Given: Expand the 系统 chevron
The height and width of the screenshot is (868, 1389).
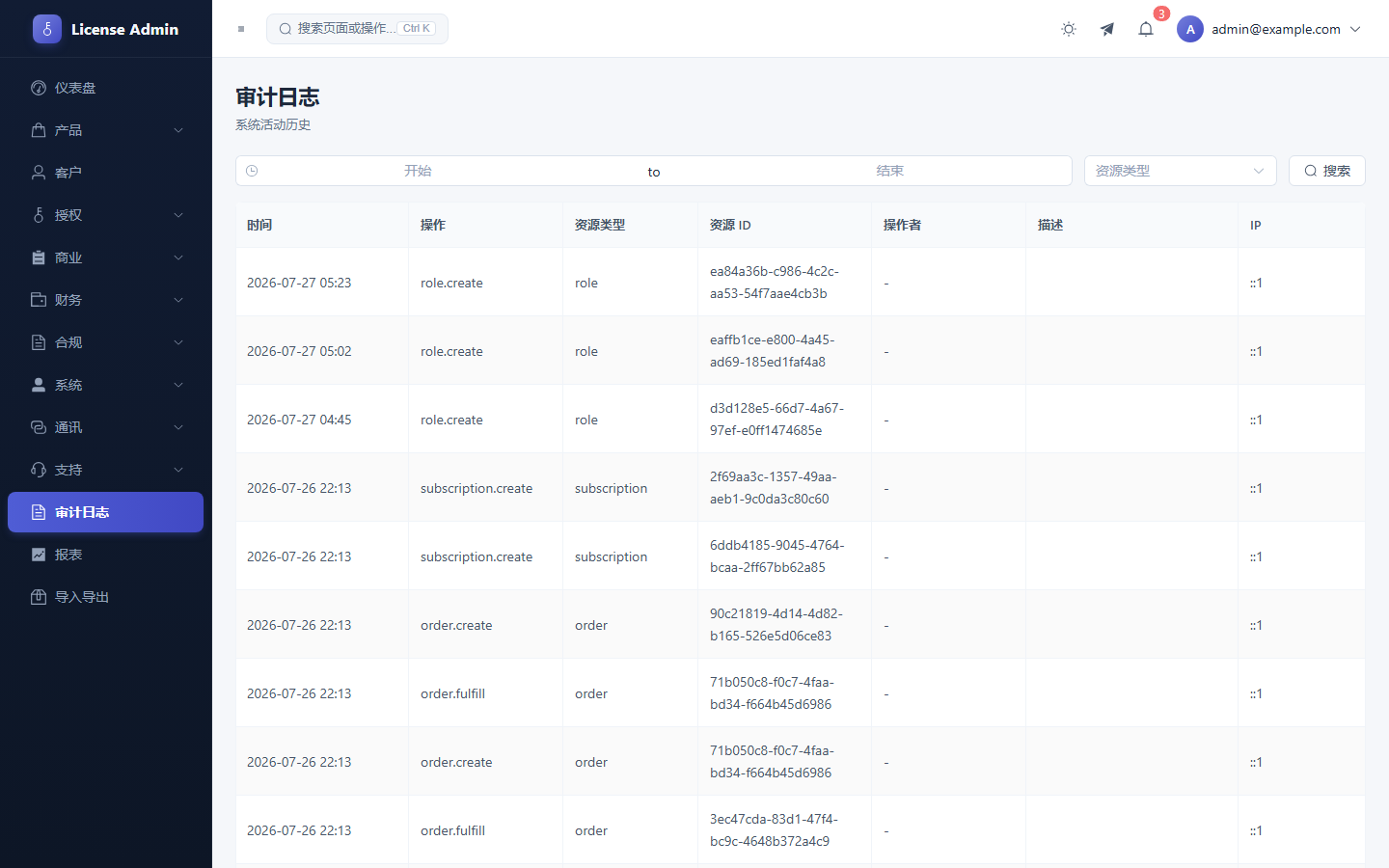Looking at the screenshot, I should point(178,385).
